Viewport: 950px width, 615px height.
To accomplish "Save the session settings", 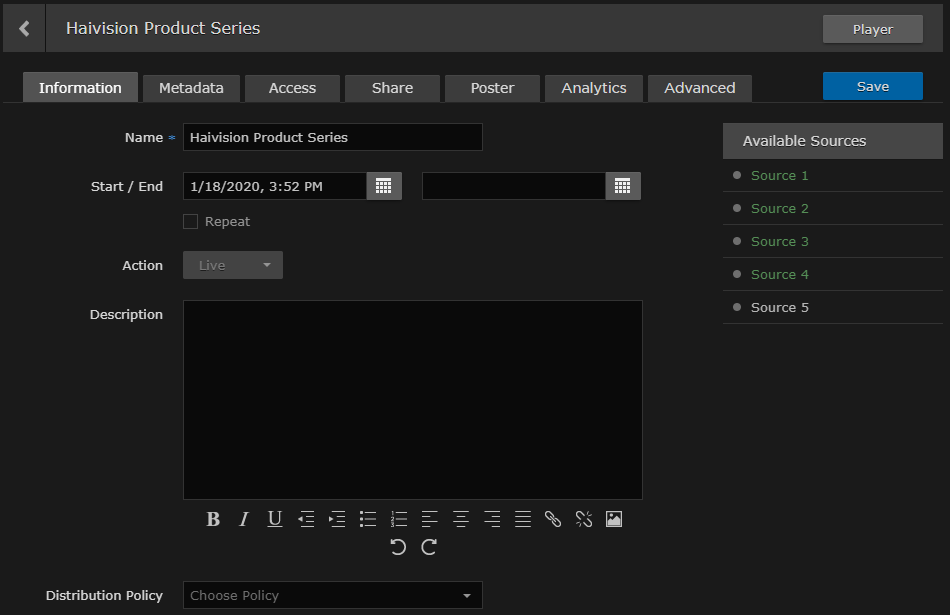I will (x=872, y=86).
